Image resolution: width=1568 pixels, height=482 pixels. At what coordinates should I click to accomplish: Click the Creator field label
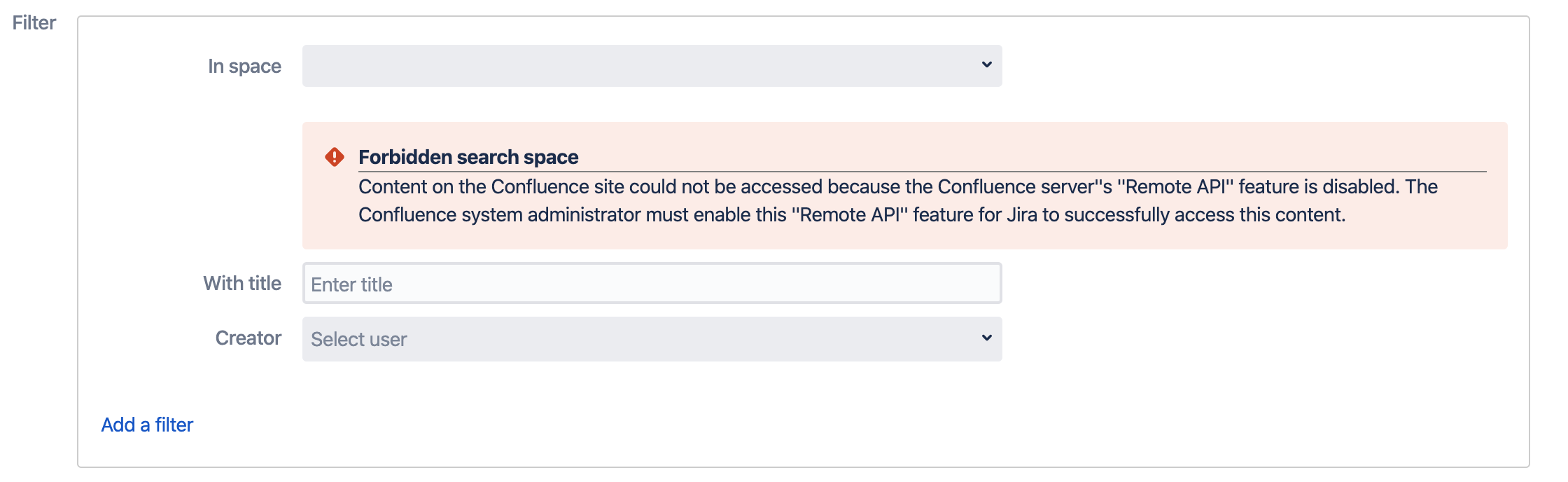click(x=248, y=338)
